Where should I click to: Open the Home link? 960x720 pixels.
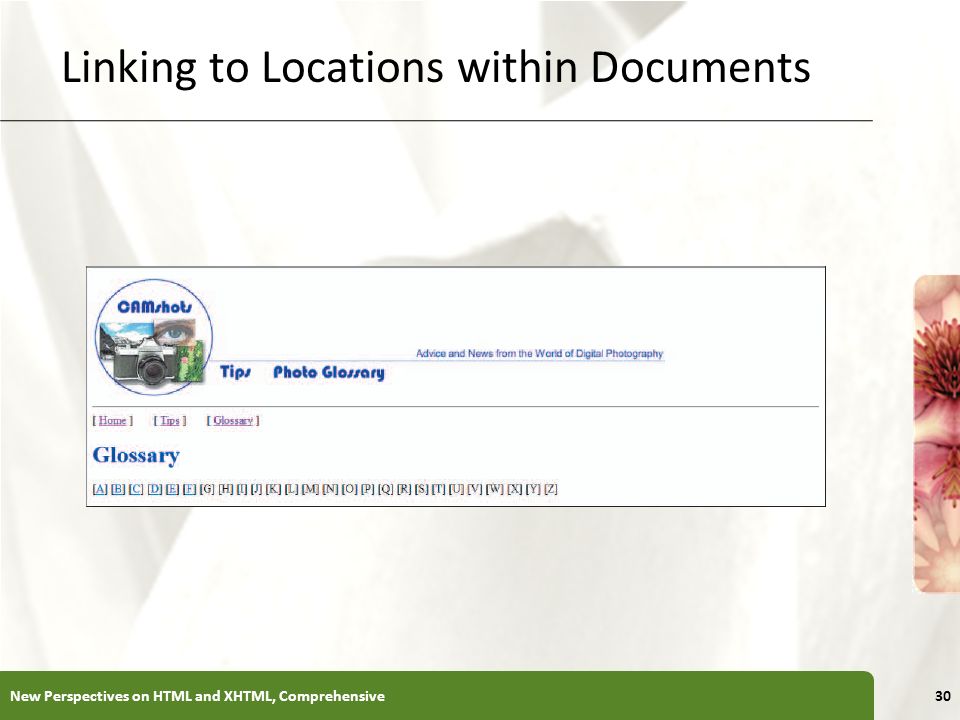(113, 421)
